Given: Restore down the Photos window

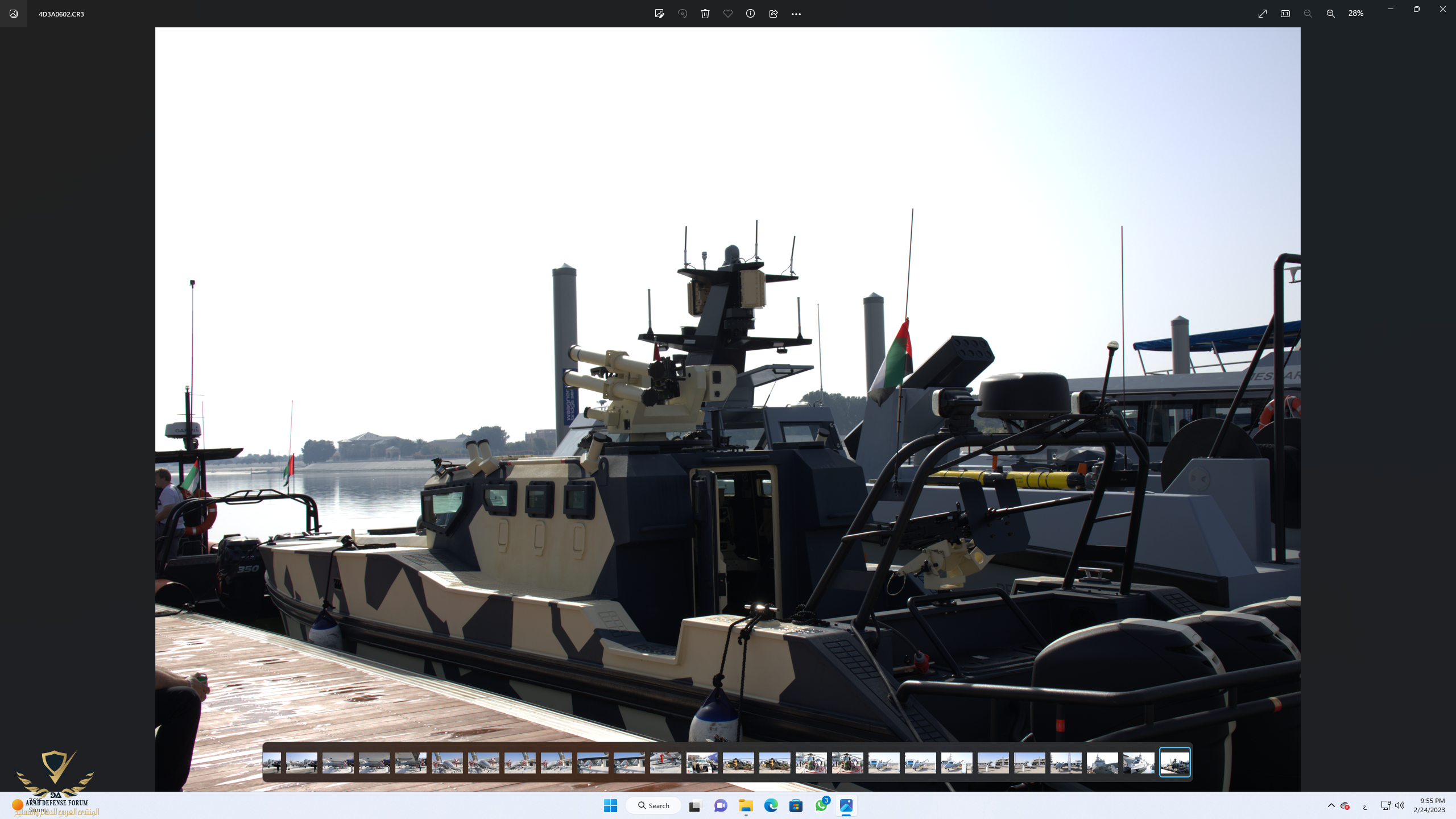Looking at the screenshot, I should 1417,9.
